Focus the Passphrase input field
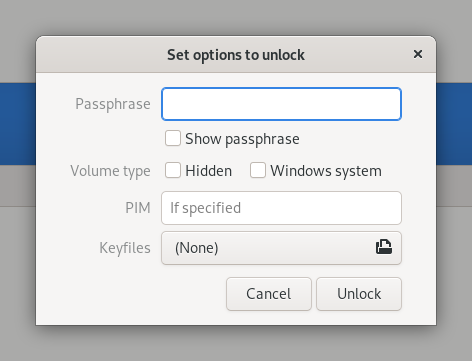472x361 pixels. click(x=281, y=104)
